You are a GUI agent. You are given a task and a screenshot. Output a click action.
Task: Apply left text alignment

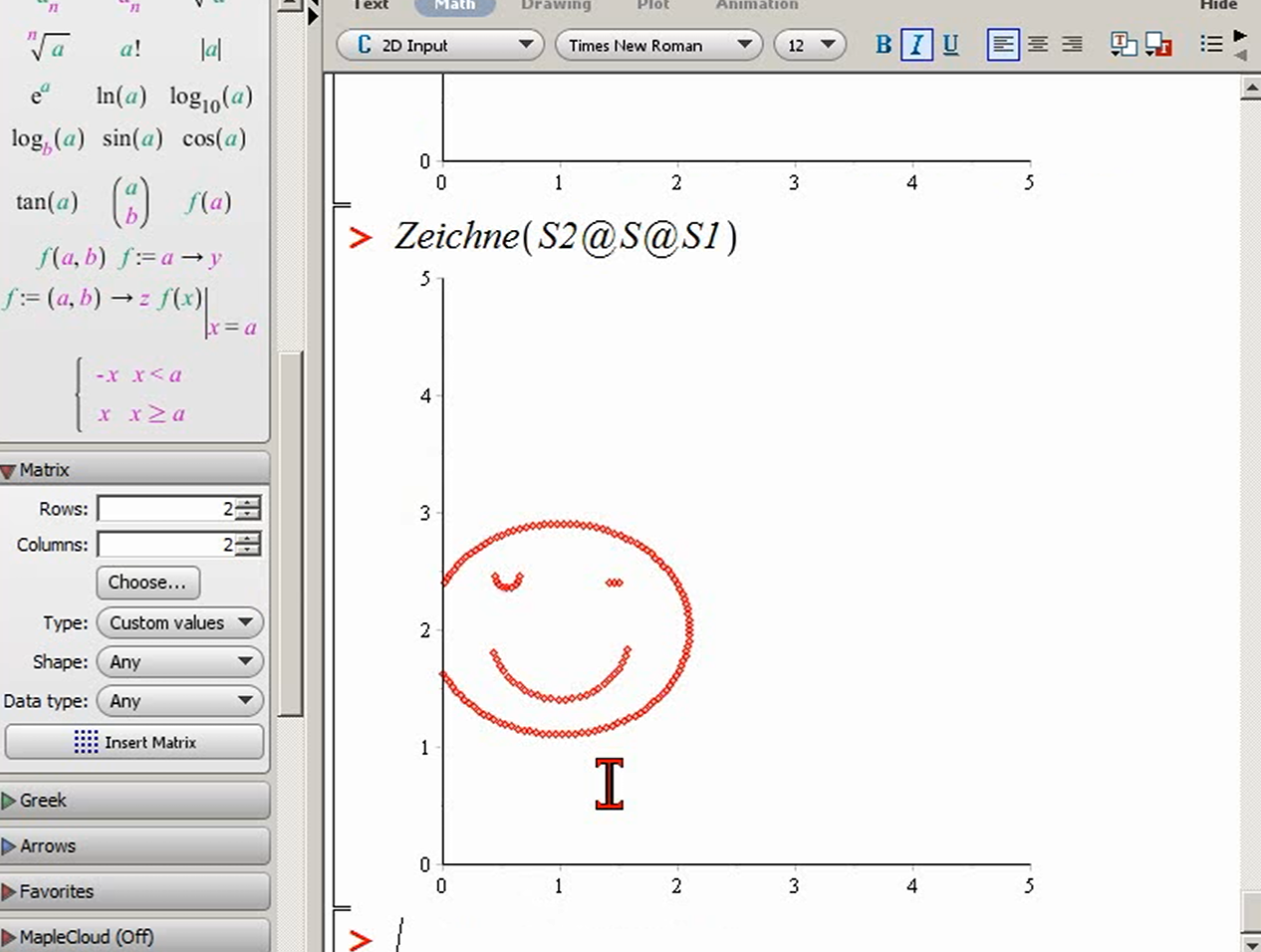click(x=1003, y=45)
